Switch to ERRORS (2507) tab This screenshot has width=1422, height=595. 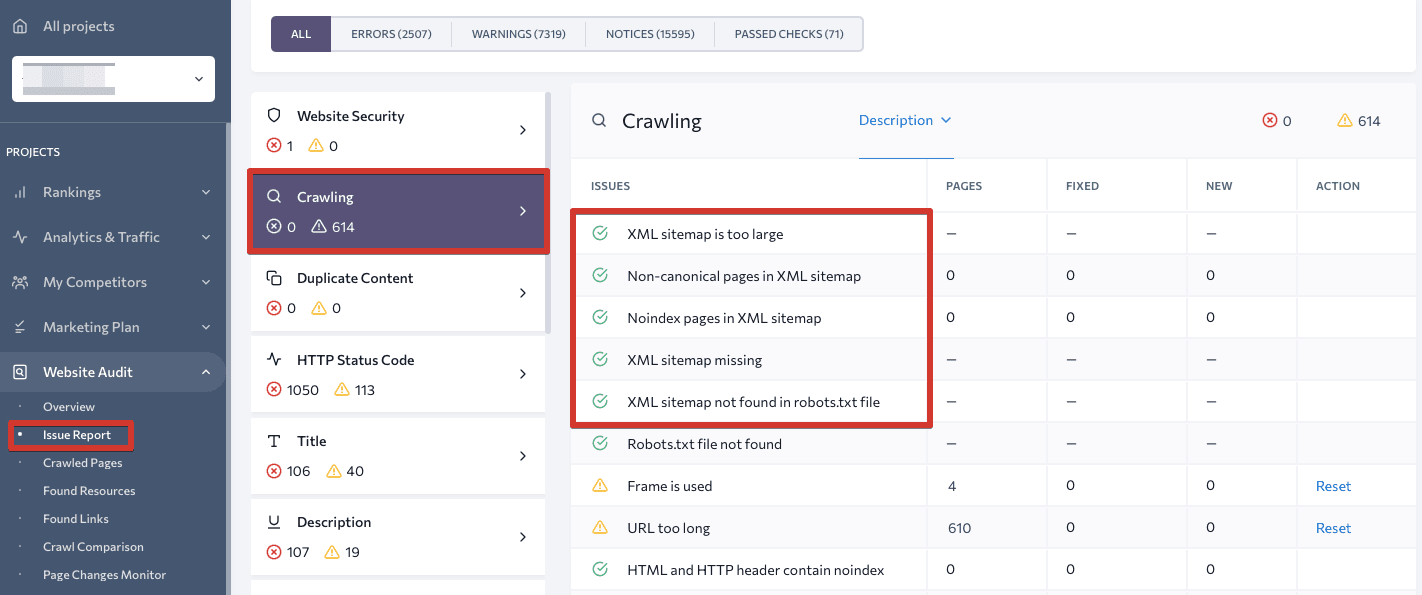click(391, 34)
